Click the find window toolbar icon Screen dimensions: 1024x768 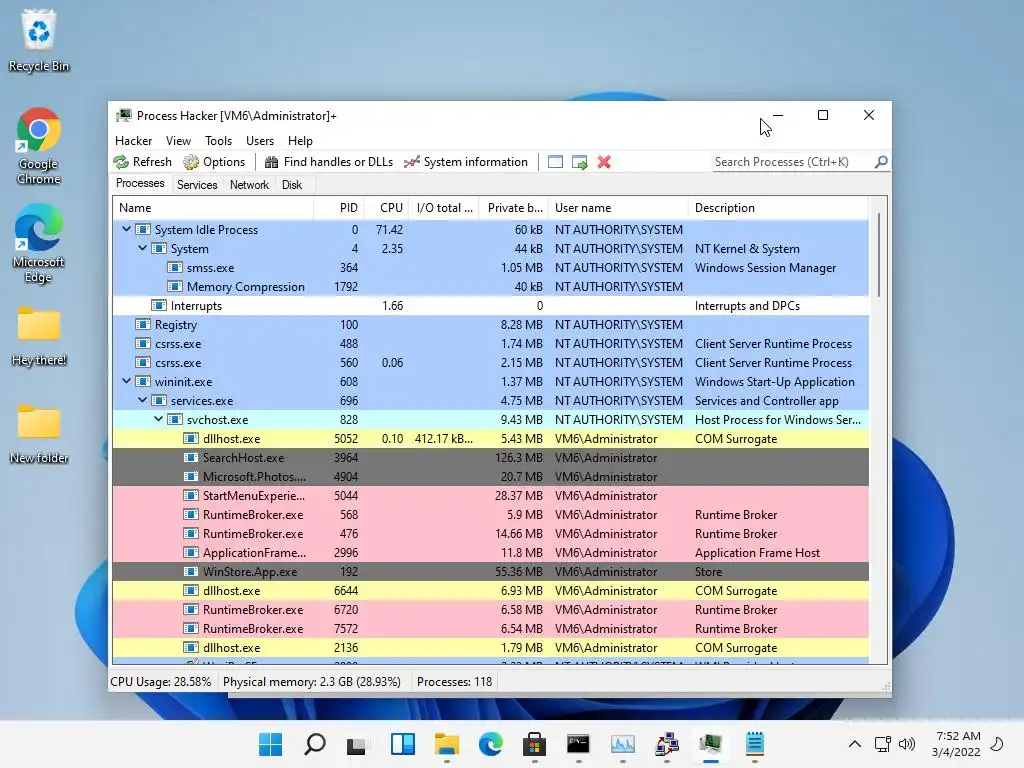555,162
